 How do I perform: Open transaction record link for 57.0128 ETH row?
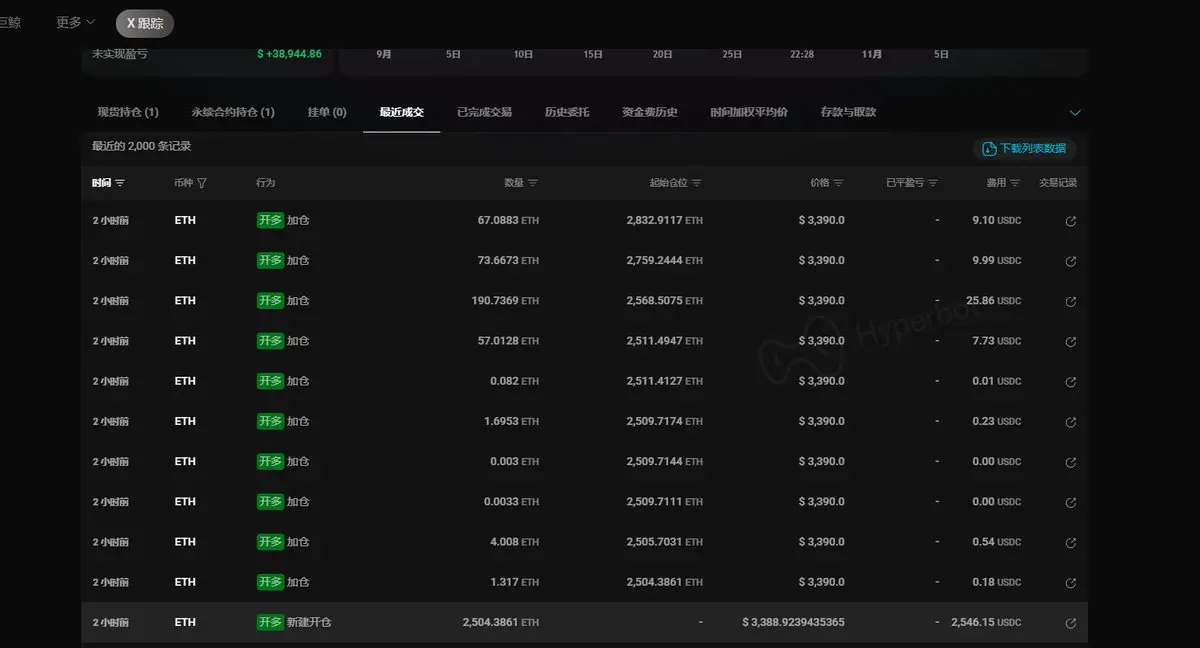[x=1071, y=341]
